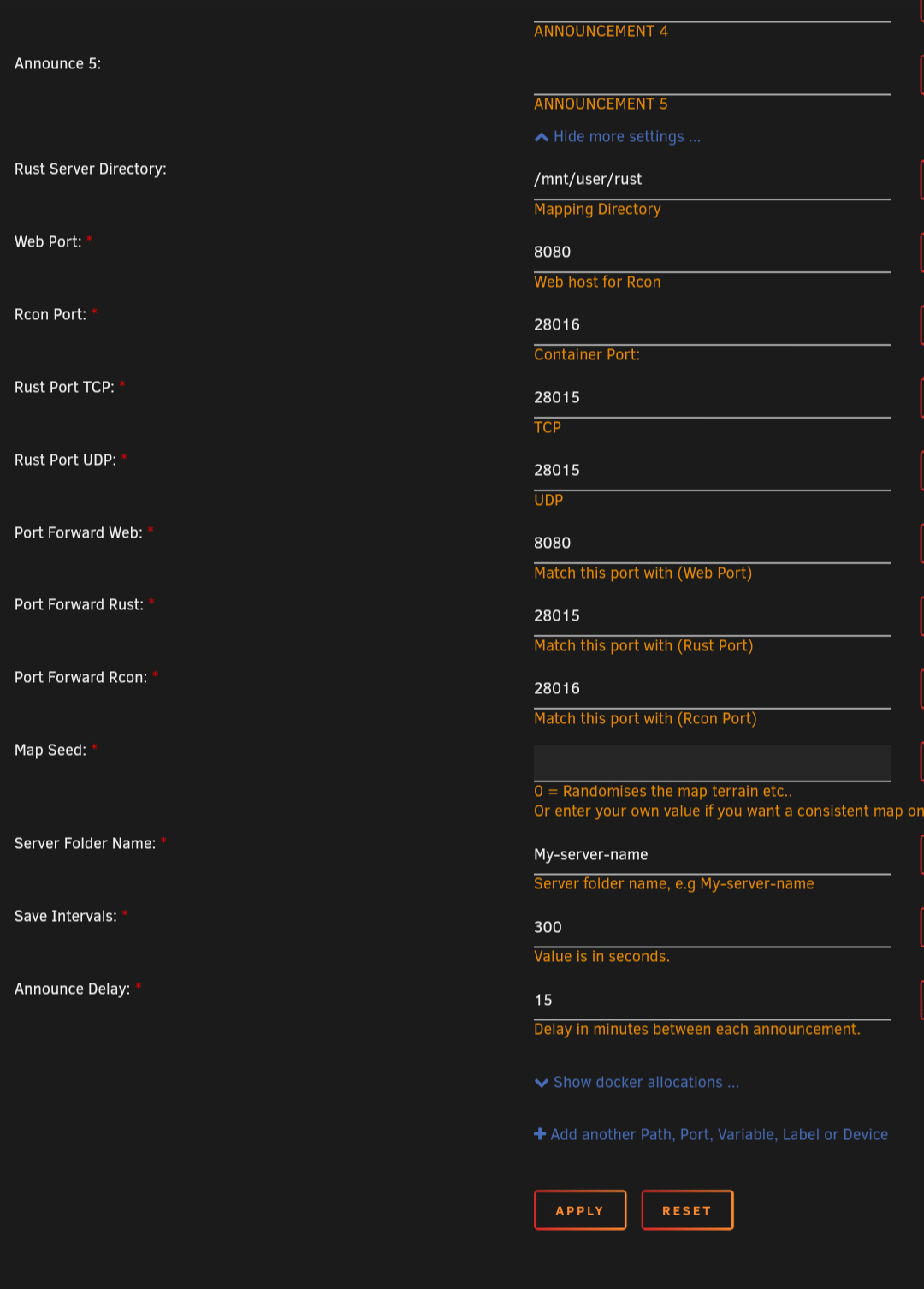Screen dimensions: 924x1289
Task: Click the Web Port field showing 8080
Action: click(x=713, y=252)
